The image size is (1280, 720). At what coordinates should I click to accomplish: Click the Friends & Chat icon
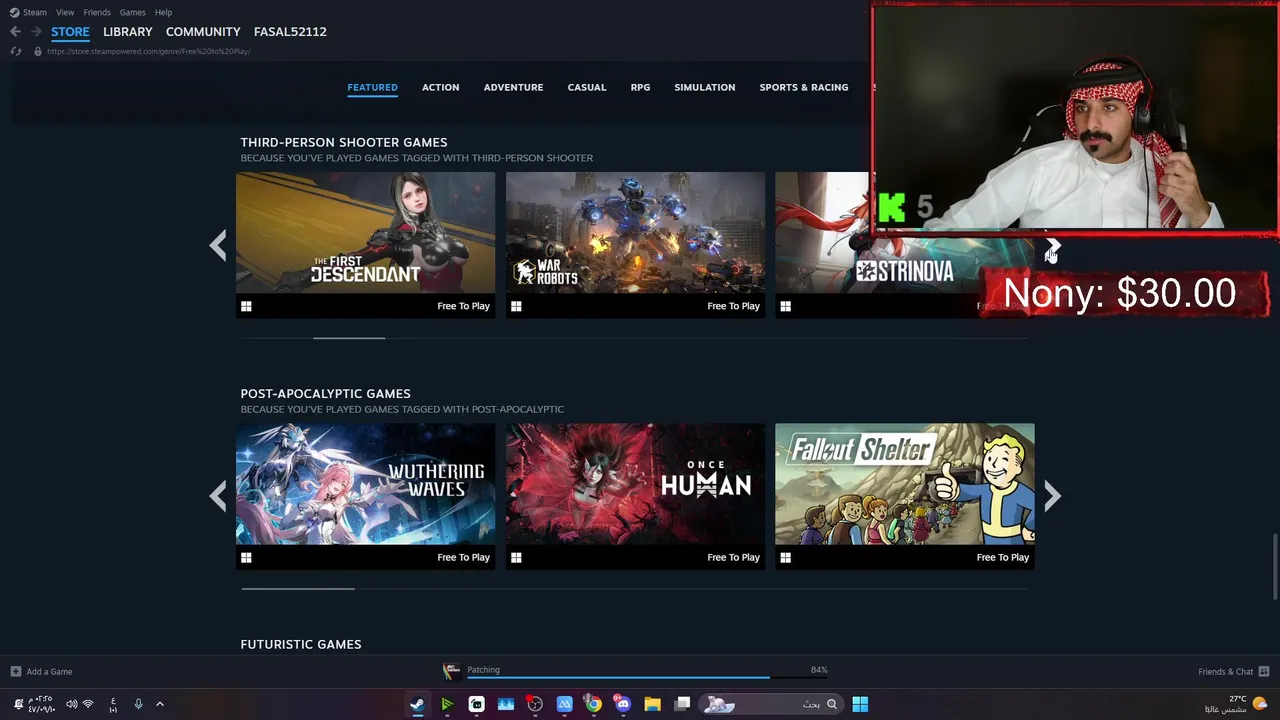1264,671
